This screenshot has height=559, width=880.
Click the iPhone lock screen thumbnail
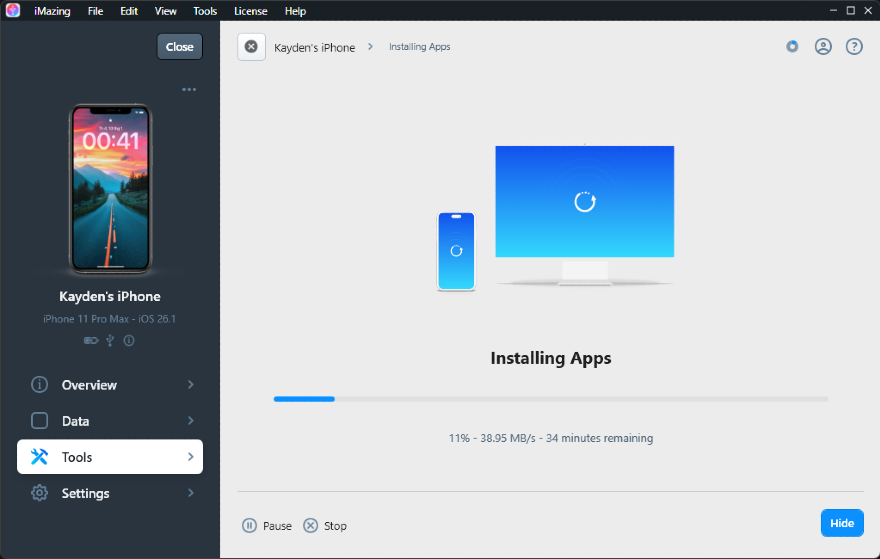coord(111,189)
